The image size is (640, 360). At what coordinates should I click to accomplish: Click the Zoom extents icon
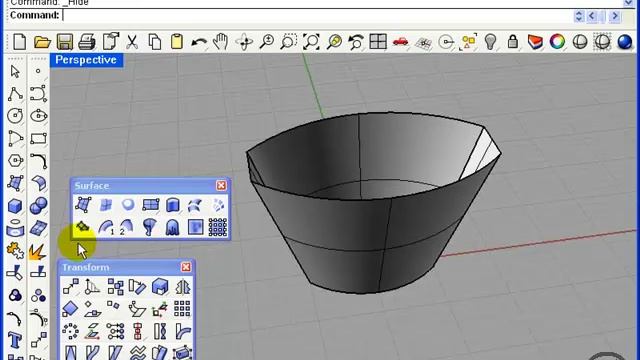coord(311,42)
